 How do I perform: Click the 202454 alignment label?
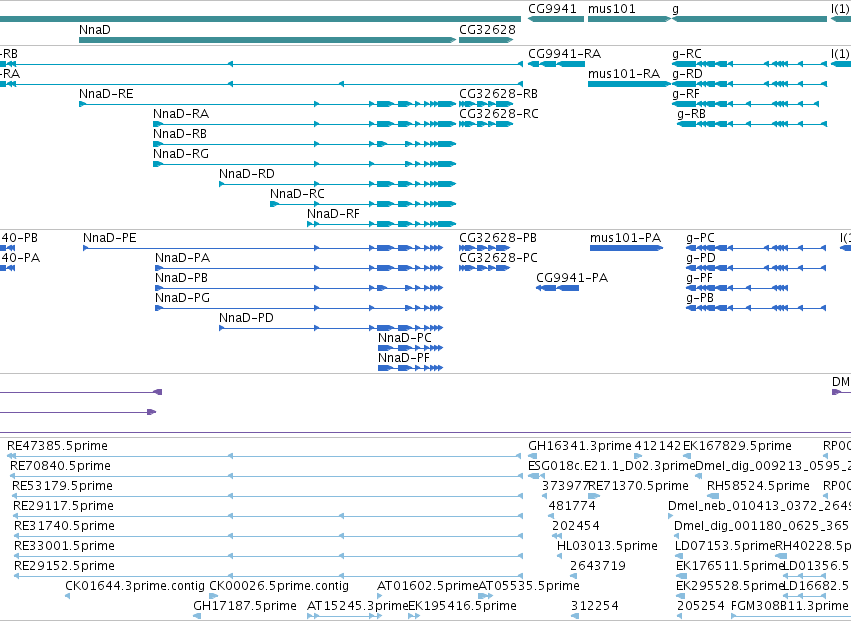click(x=575, y=526)
